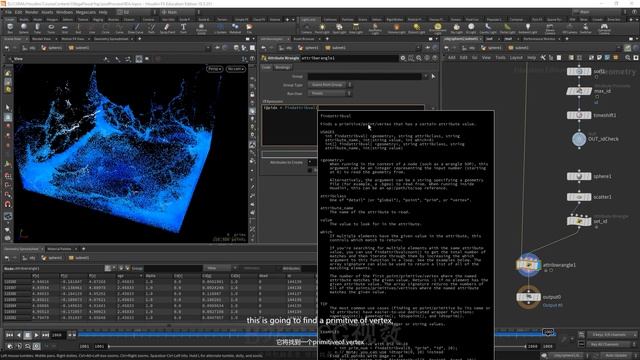Add a Sky Light from shelf
Screen dimensions: 640x360
(x=457, y=28)
